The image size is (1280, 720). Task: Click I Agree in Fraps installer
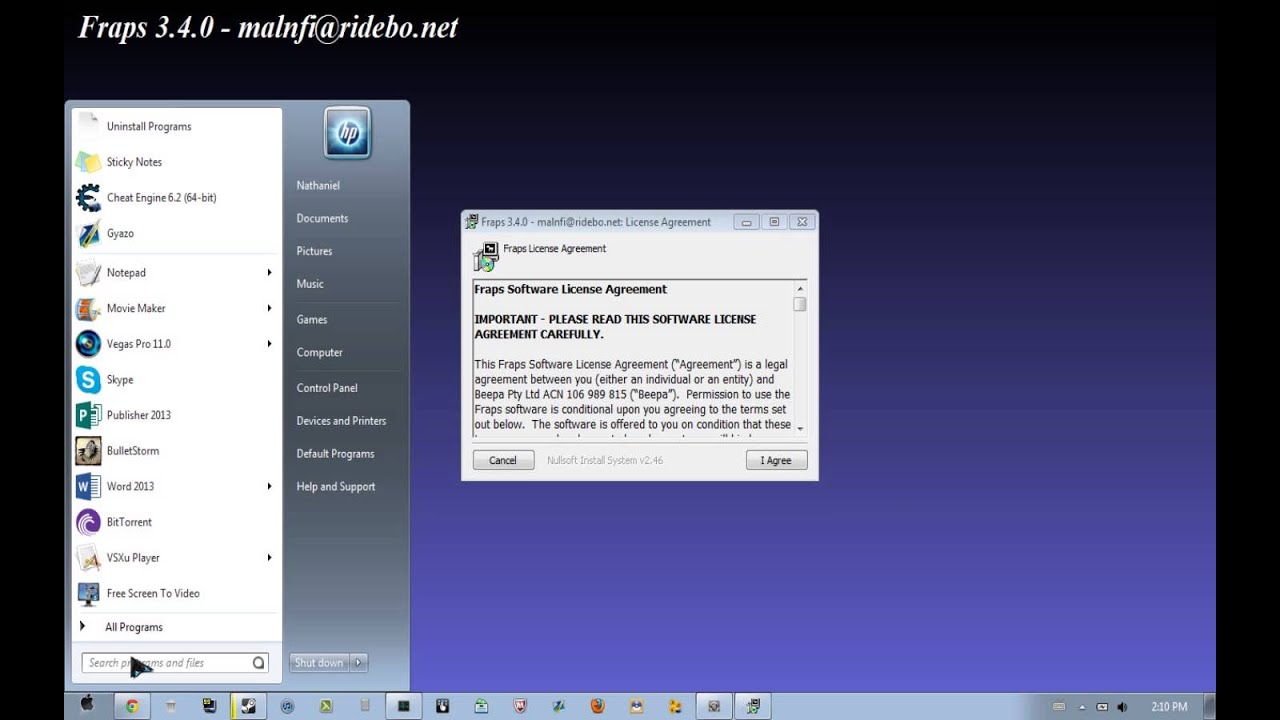[776, 461]
